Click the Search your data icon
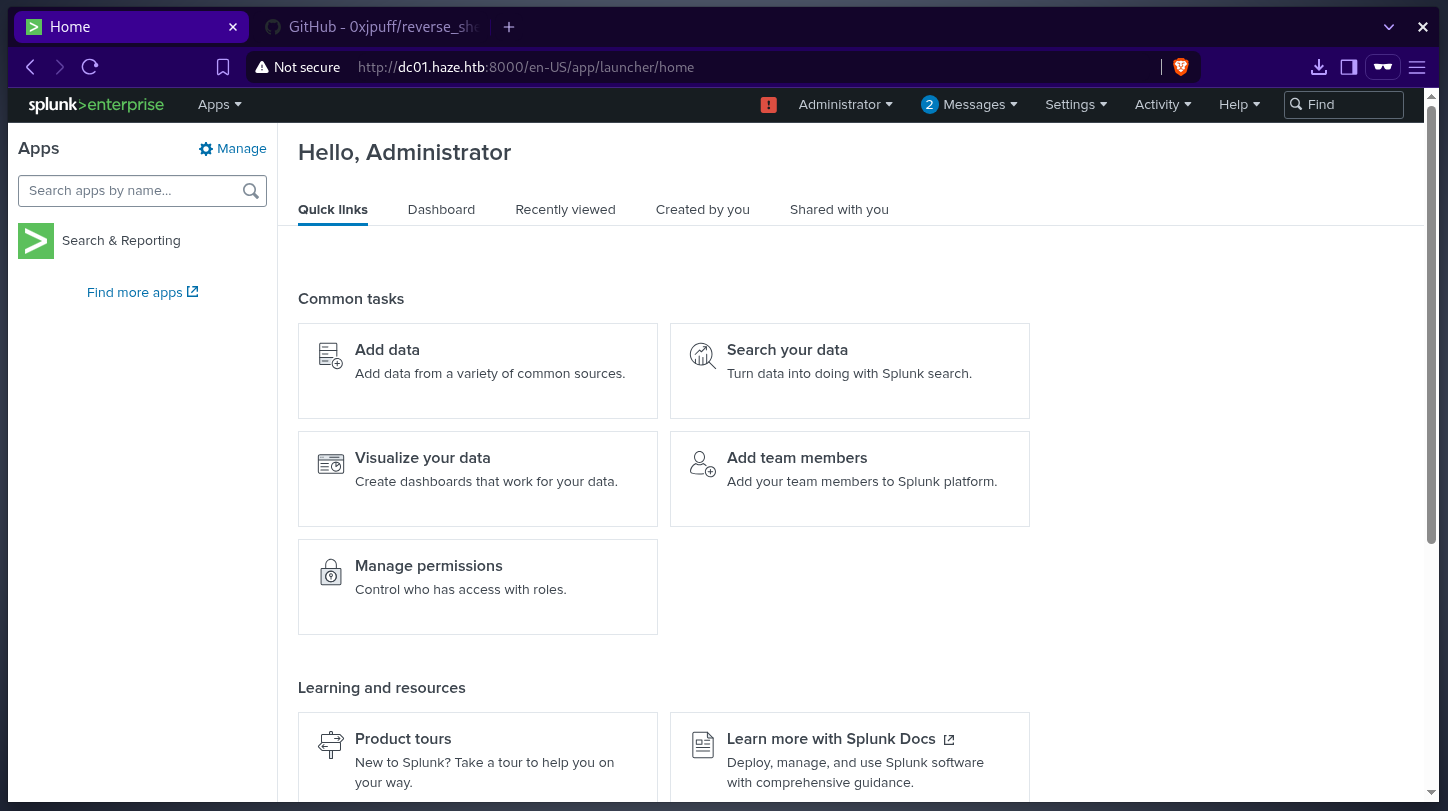Viewport: 1448px width, 811px height. pyautogui.click(x=702, y=356)
